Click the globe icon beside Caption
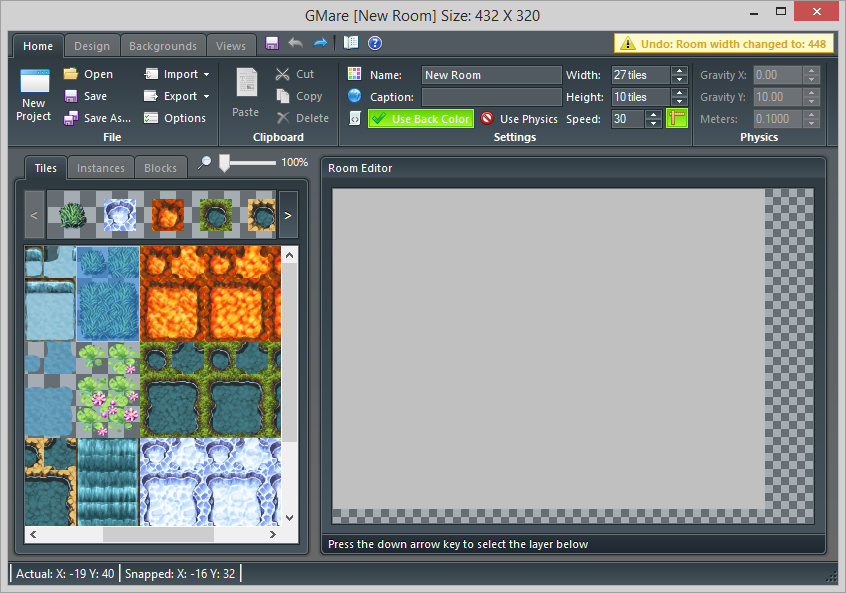Viewport: 846px width, 593px height. tap(354, 96)
